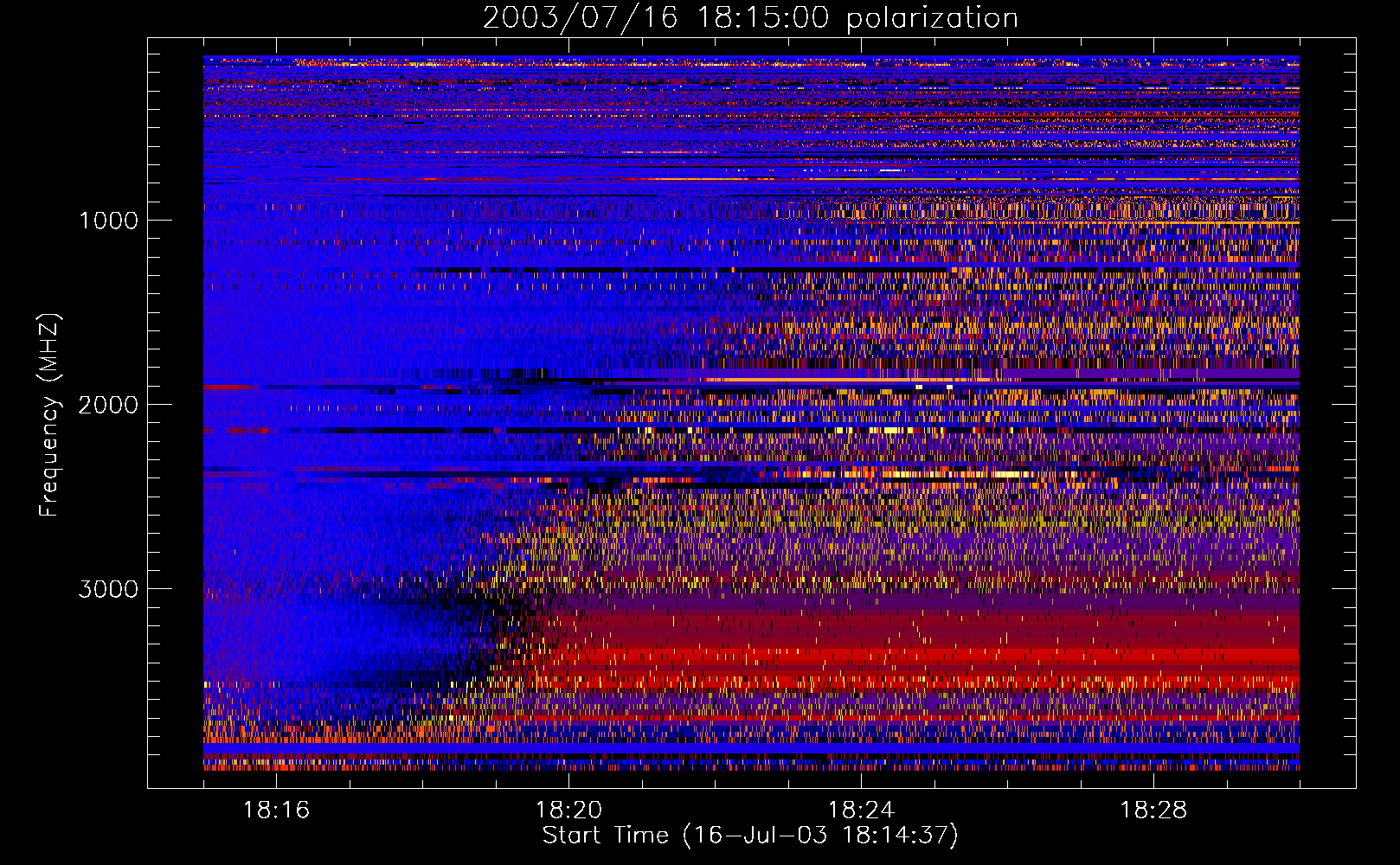This screenshot has width=1400, height=865.
Task: Click the 18:24 time tick label
Action: (861, 810)
